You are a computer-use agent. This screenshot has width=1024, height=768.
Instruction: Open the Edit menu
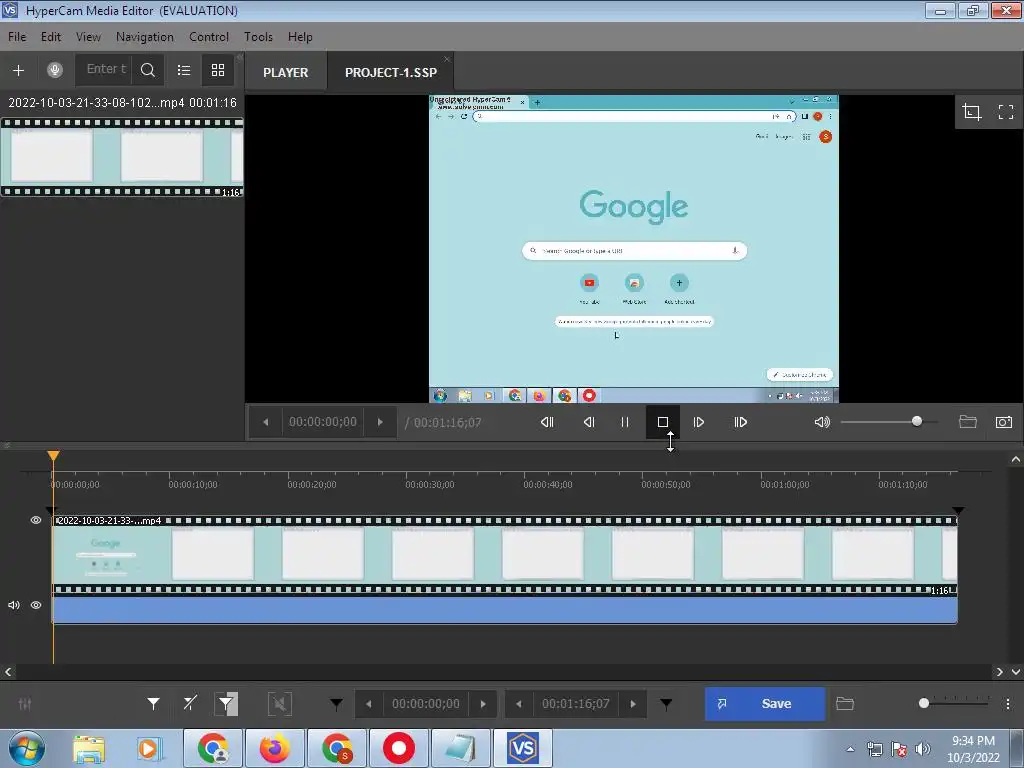(51, 37)
